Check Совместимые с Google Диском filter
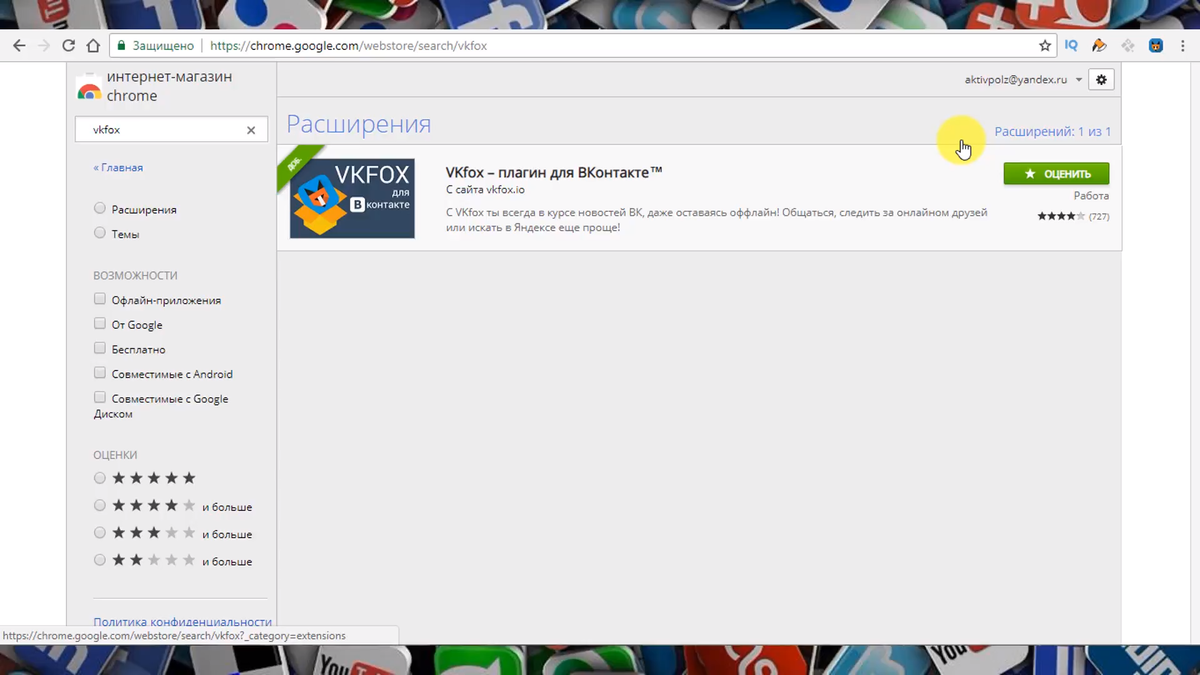 [x=99, y=398]
